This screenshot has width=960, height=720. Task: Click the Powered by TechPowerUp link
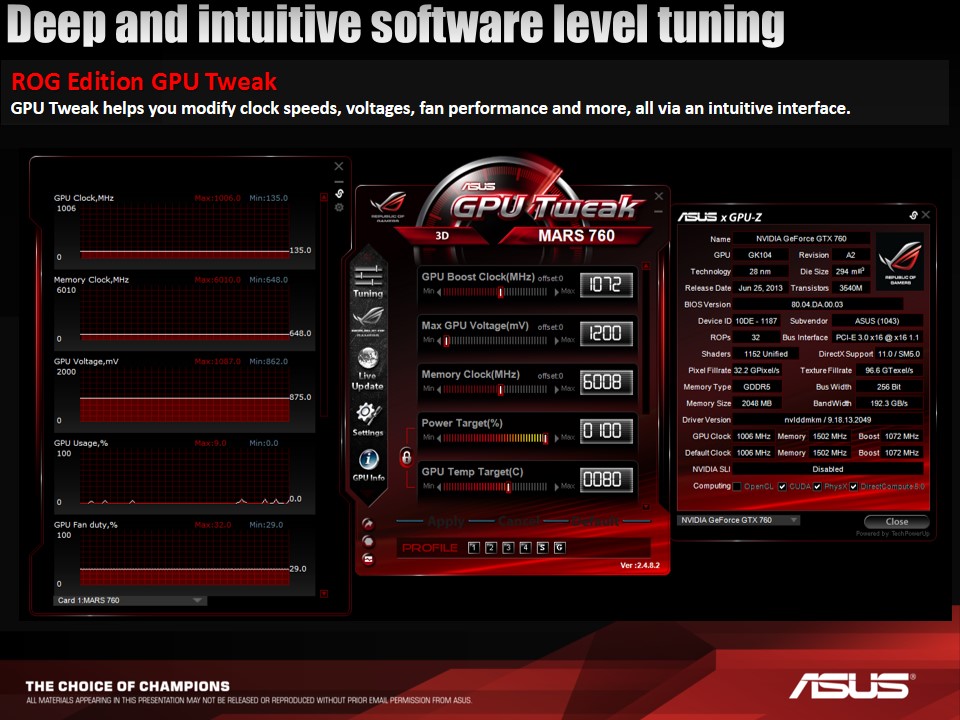point(893,534)
